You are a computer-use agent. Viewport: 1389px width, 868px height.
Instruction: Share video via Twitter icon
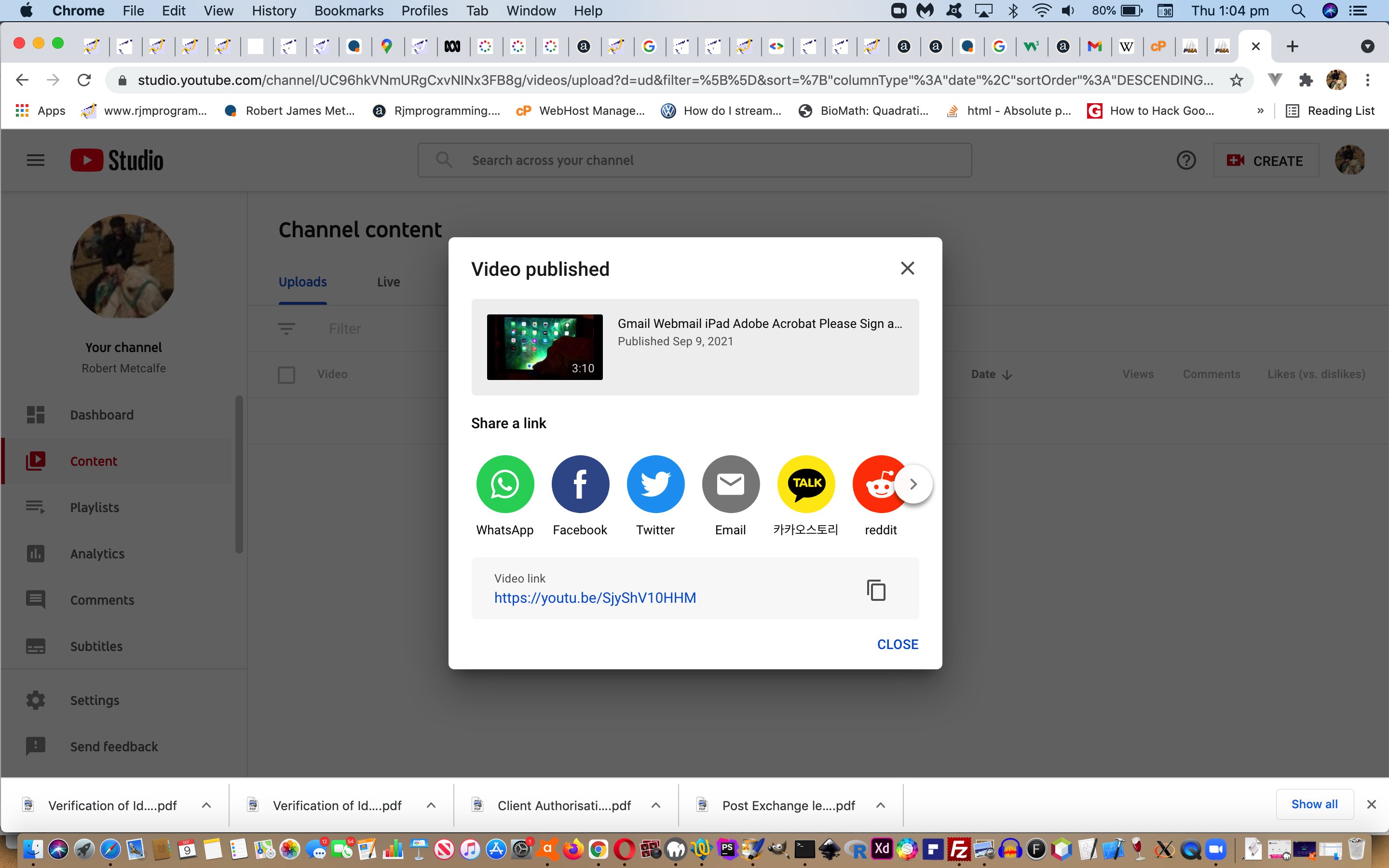click(655, 484)
